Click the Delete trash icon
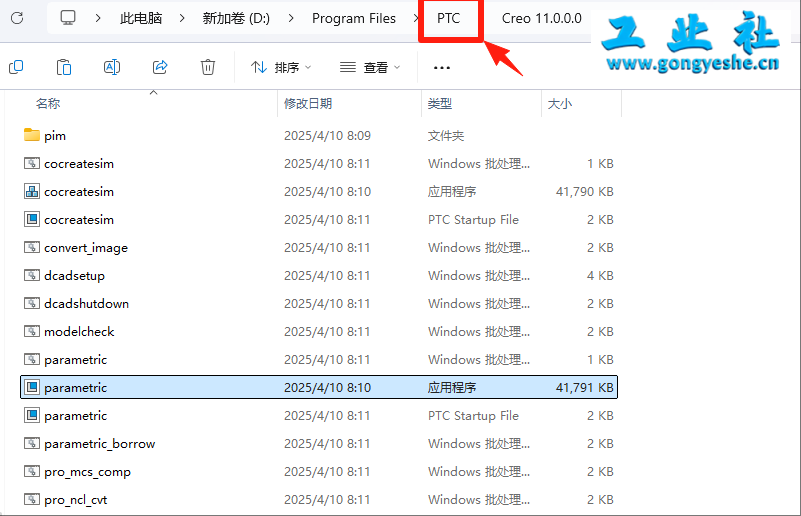 pos(207,67)
